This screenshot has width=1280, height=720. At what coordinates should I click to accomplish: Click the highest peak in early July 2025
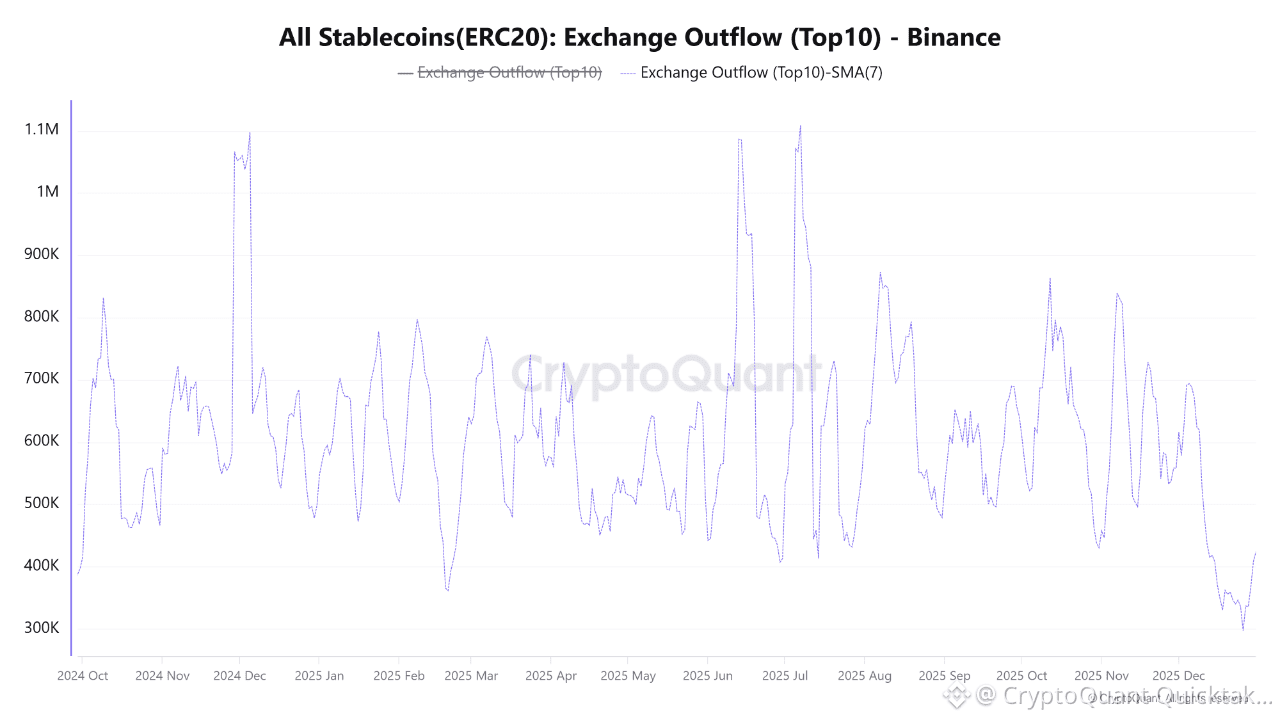(x=801, y=126)
